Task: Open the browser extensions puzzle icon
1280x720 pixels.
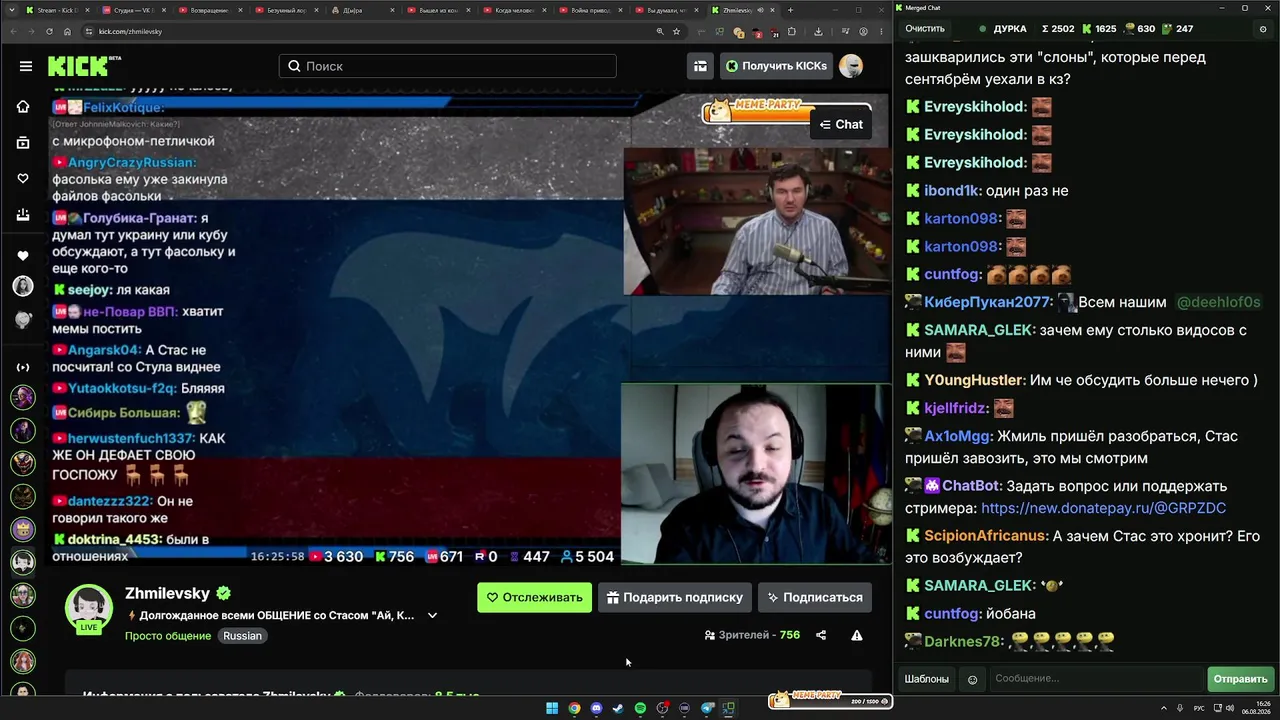Action: 792,31
